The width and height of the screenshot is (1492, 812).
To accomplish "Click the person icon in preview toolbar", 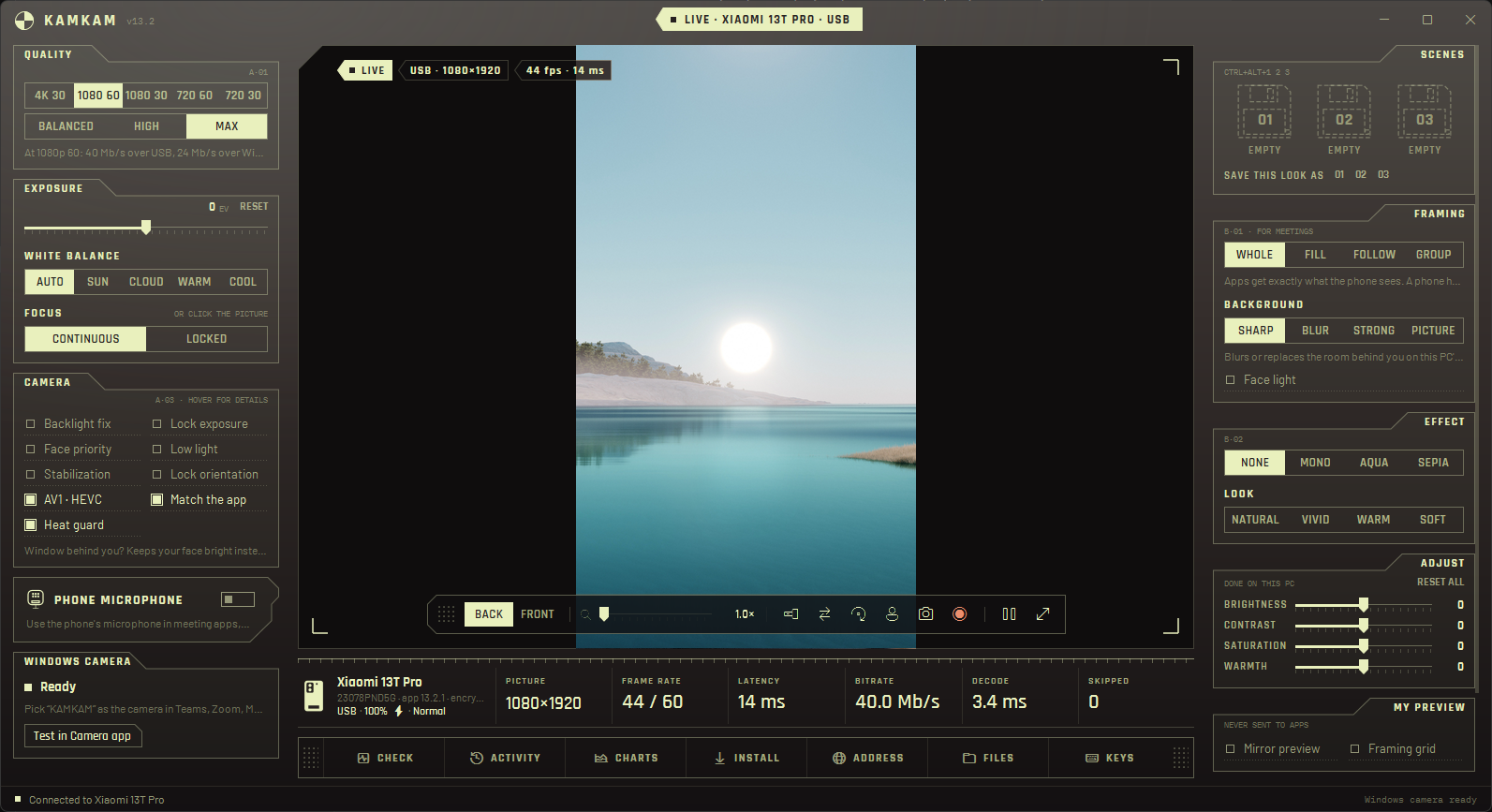I will [x=892, y=614].
